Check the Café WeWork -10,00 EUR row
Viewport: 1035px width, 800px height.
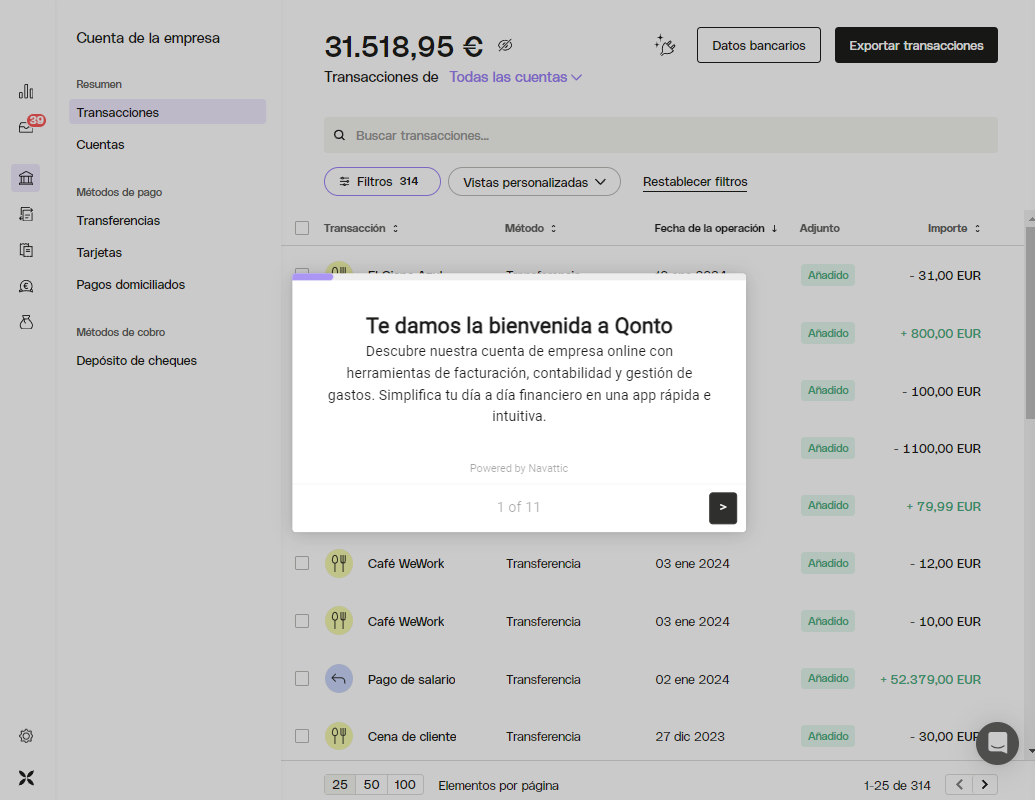302,621
